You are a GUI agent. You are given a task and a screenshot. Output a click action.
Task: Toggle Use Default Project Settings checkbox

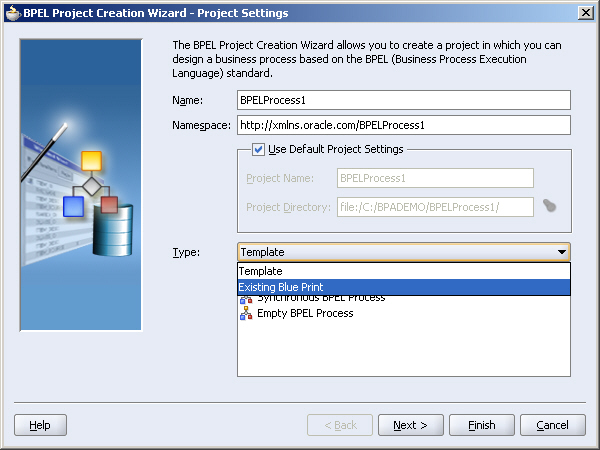click(258, 149)
